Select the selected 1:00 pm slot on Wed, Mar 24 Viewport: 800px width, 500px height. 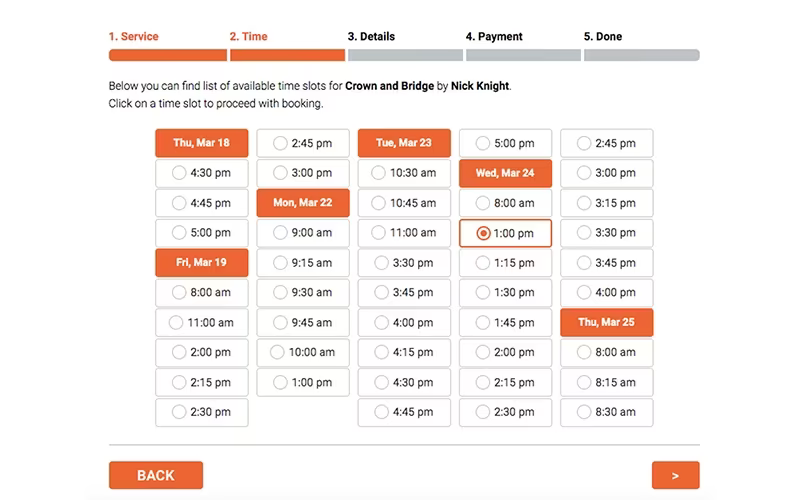click(x=505, y=233)
